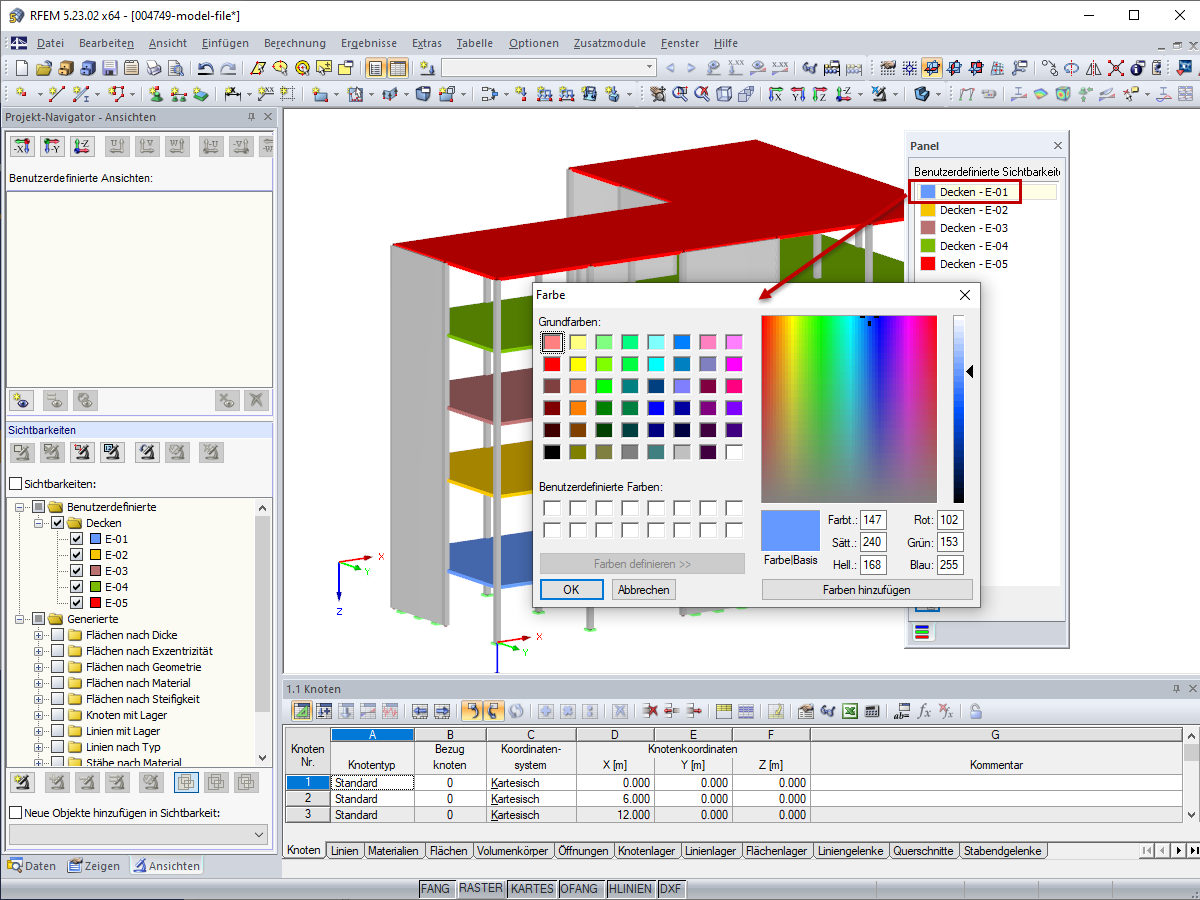The width and height of the screenshot is (1200, 900).
Task: Enable Neue Objekte hinzufügen in Sichtbarkeit checkbox
Action: (15, 813)
